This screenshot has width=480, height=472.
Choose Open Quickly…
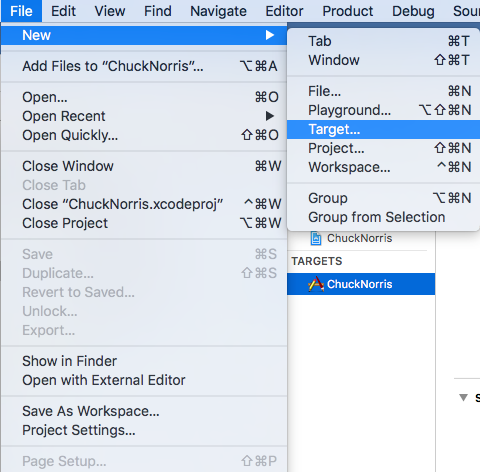pos(144,135)
